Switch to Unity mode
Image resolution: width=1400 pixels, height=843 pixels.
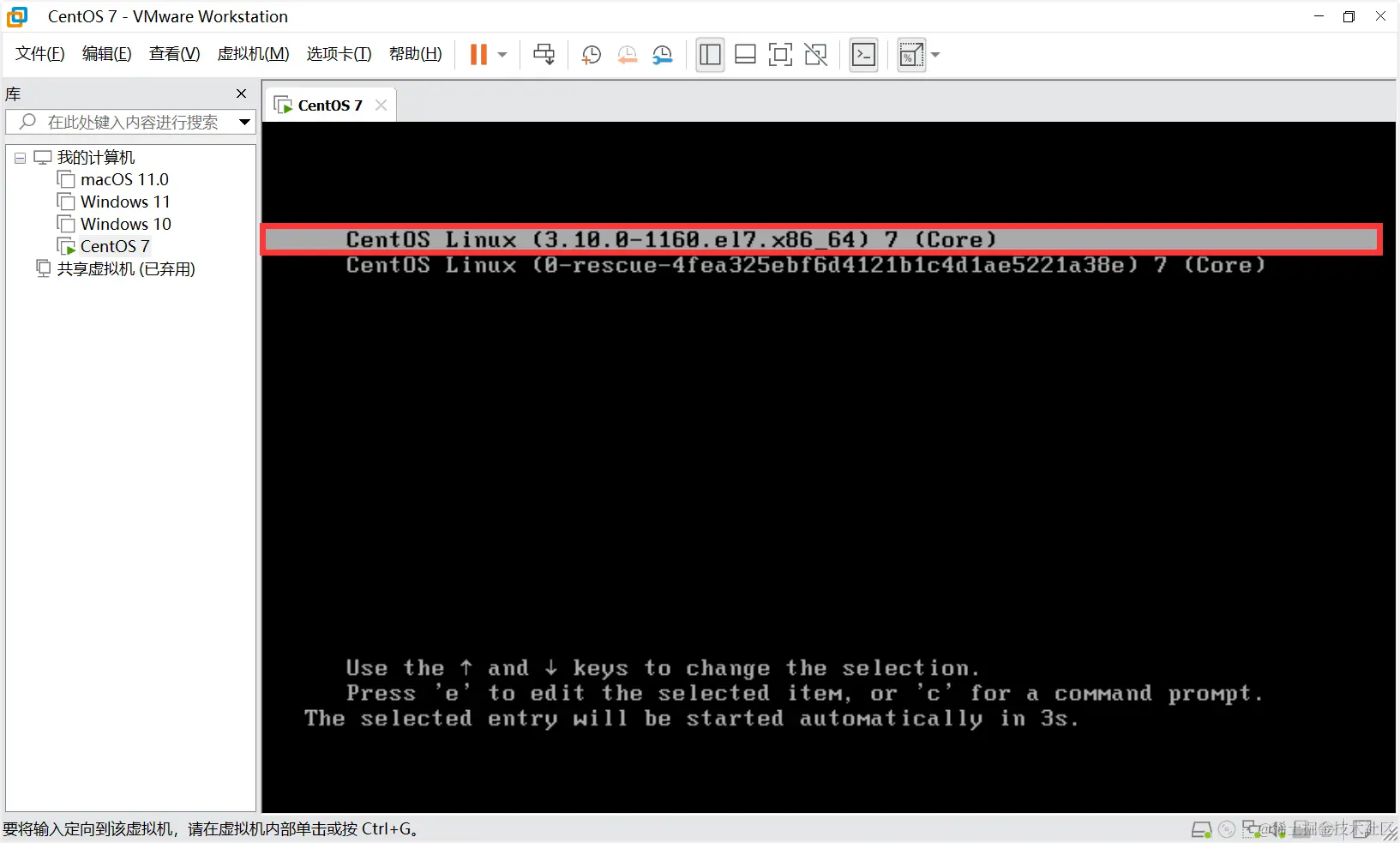816,55
